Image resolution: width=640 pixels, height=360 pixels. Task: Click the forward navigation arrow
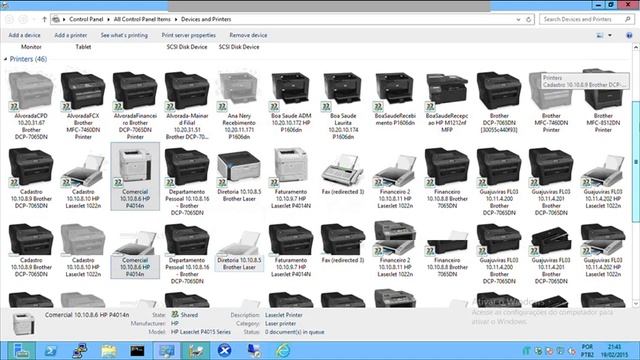point(23,19)
